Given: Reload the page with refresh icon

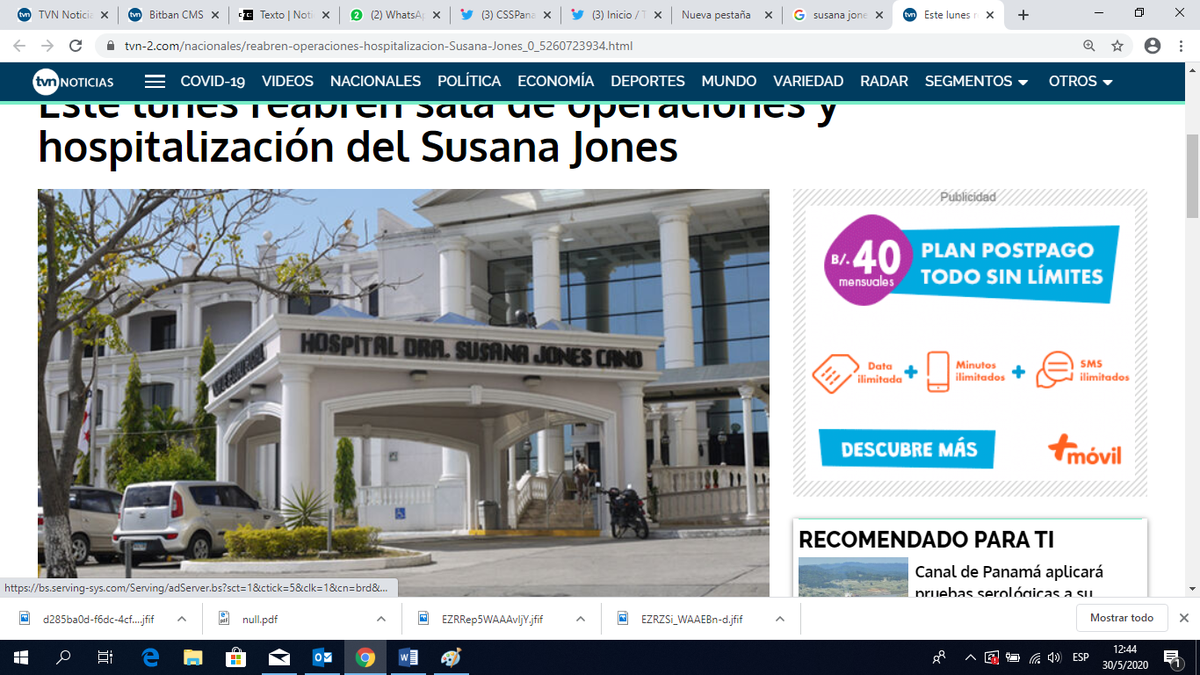Looking at the screenshot, I should 75,46.
